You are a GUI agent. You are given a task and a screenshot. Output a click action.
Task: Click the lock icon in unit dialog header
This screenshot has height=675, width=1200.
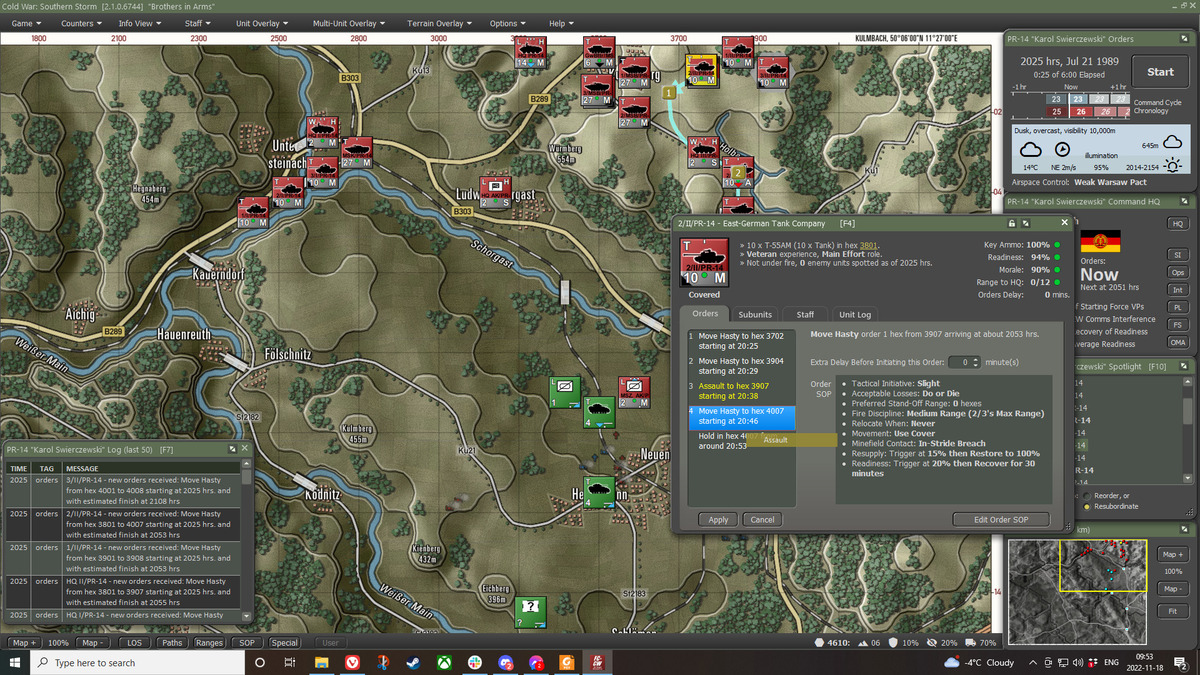1011,223
